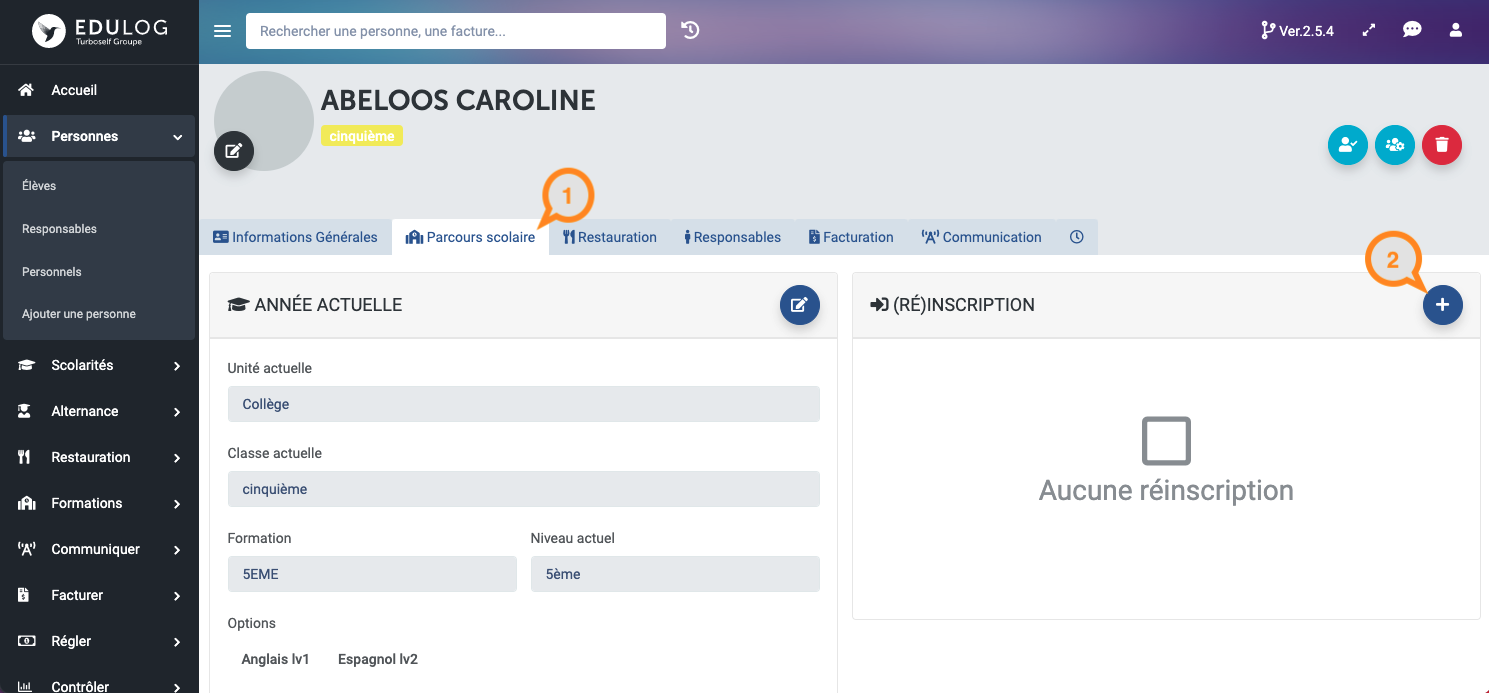Viewport: 1489px width, 693px height.
Task: Expand the Scolarités menu chevron
Action: coord(177,366)
